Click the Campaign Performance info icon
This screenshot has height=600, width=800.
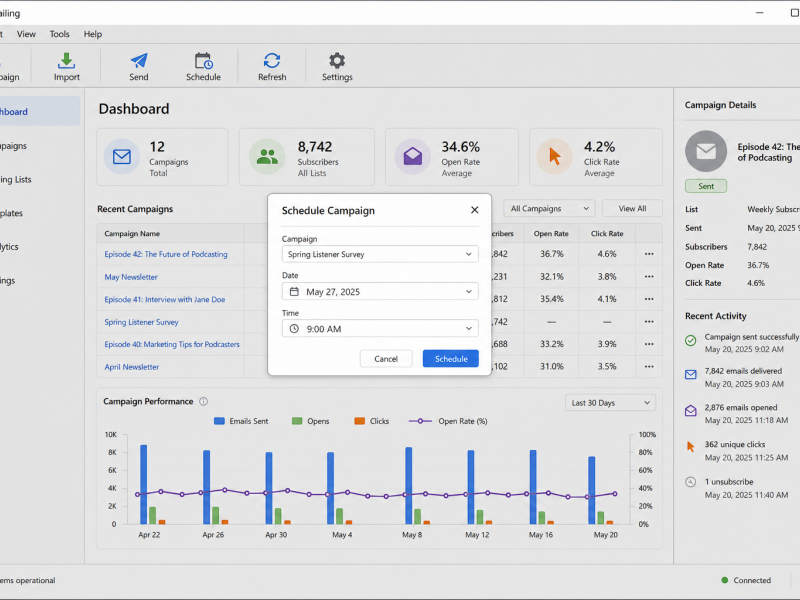coord(203,402)
